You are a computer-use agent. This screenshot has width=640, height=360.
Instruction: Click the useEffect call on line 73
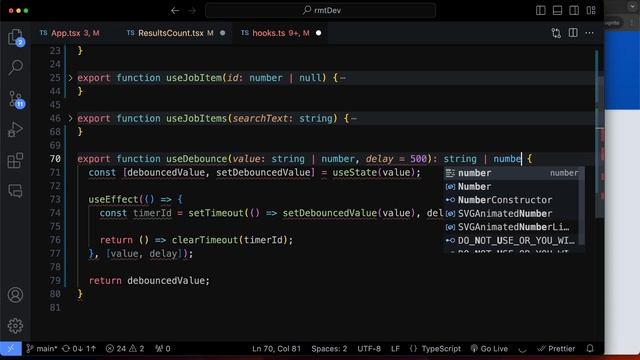[x=113, y=200]
